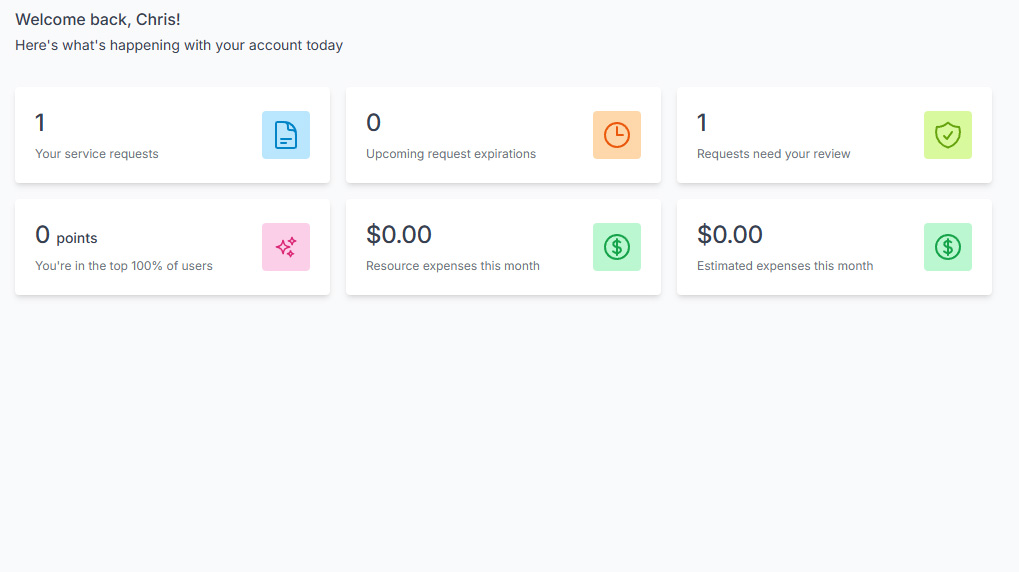Click the dollar icon on Estimated expenses card
Screen dimensions: 1019x572
click(x=948, y=247)
